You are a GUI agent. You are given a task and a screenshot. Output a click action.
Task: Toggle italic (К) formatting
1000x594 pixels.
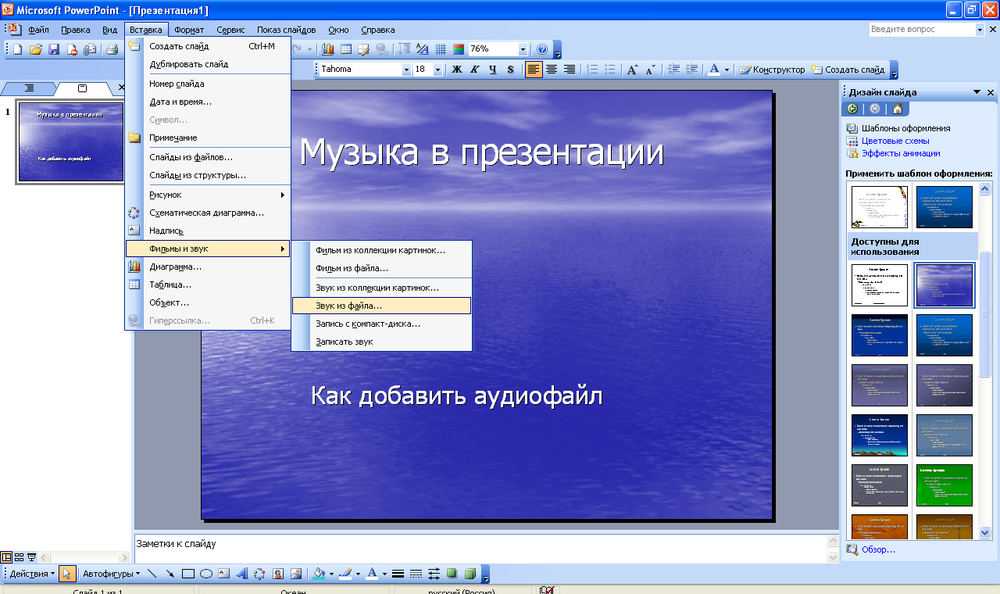[474, 70]
